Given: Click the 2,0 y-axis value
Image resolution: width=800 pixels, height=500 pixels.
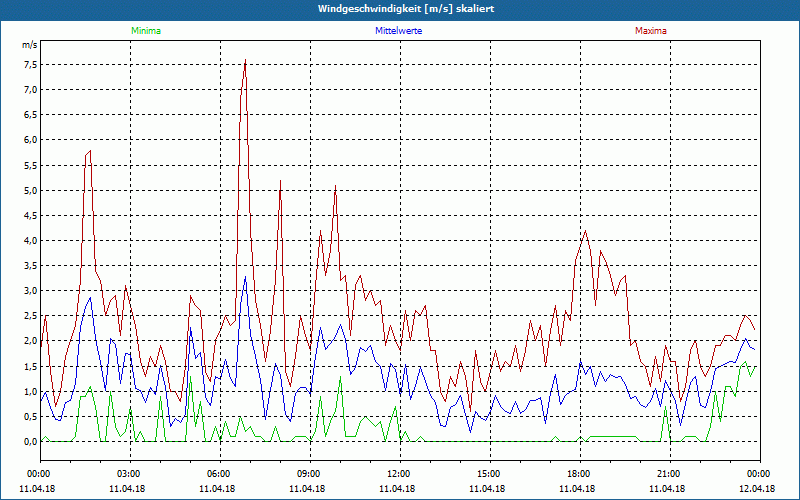Looking at the screenshot, I should (31, 341).
